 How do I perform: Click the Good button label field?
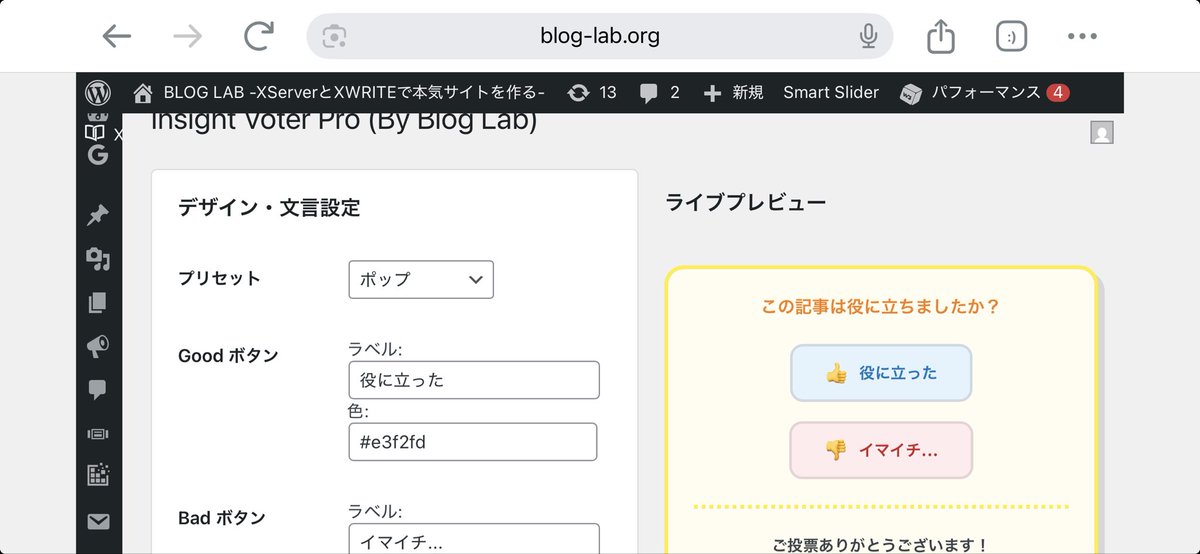pyautogui.click(x=474, y=380)
